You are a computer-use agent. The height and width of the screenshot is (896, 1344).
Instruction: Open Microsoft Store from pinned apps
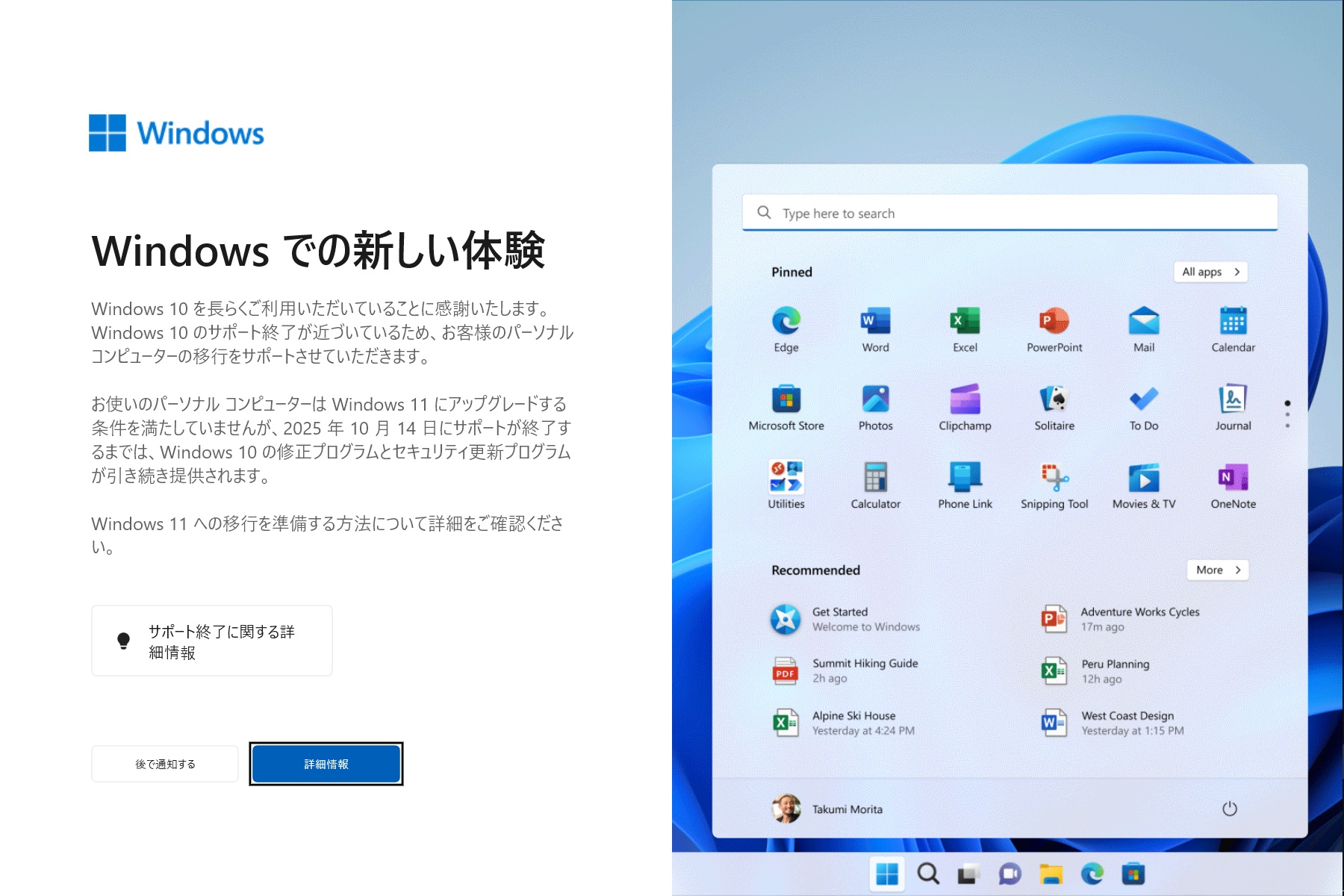click(x=786, y=399)
